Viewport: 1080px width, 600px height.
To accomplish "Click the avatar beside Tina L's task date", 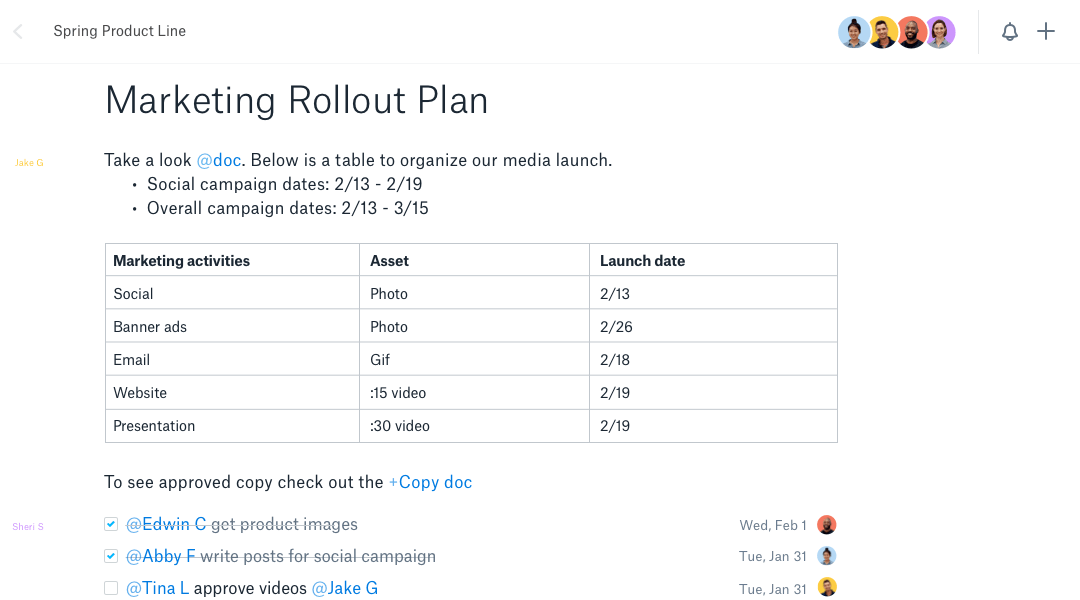I will 826,587.
